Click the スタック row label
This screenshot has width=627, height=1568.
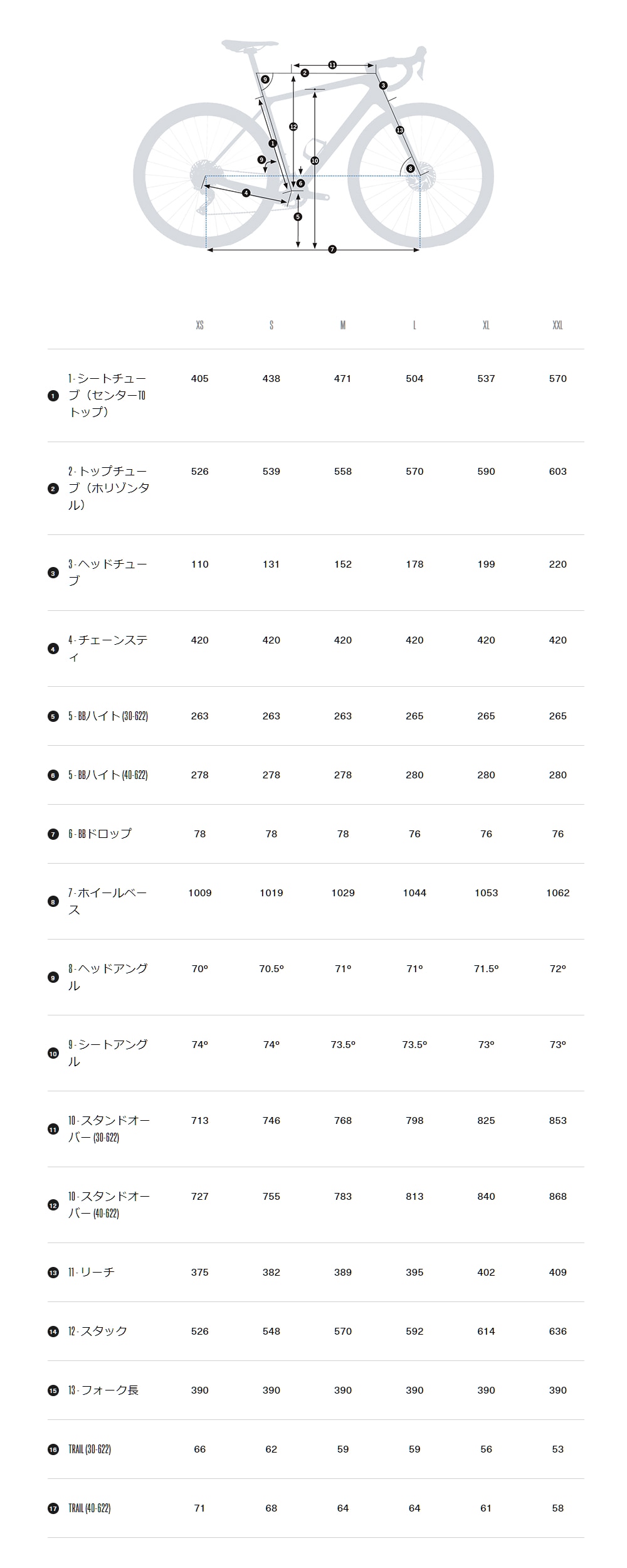[98, 1331]
